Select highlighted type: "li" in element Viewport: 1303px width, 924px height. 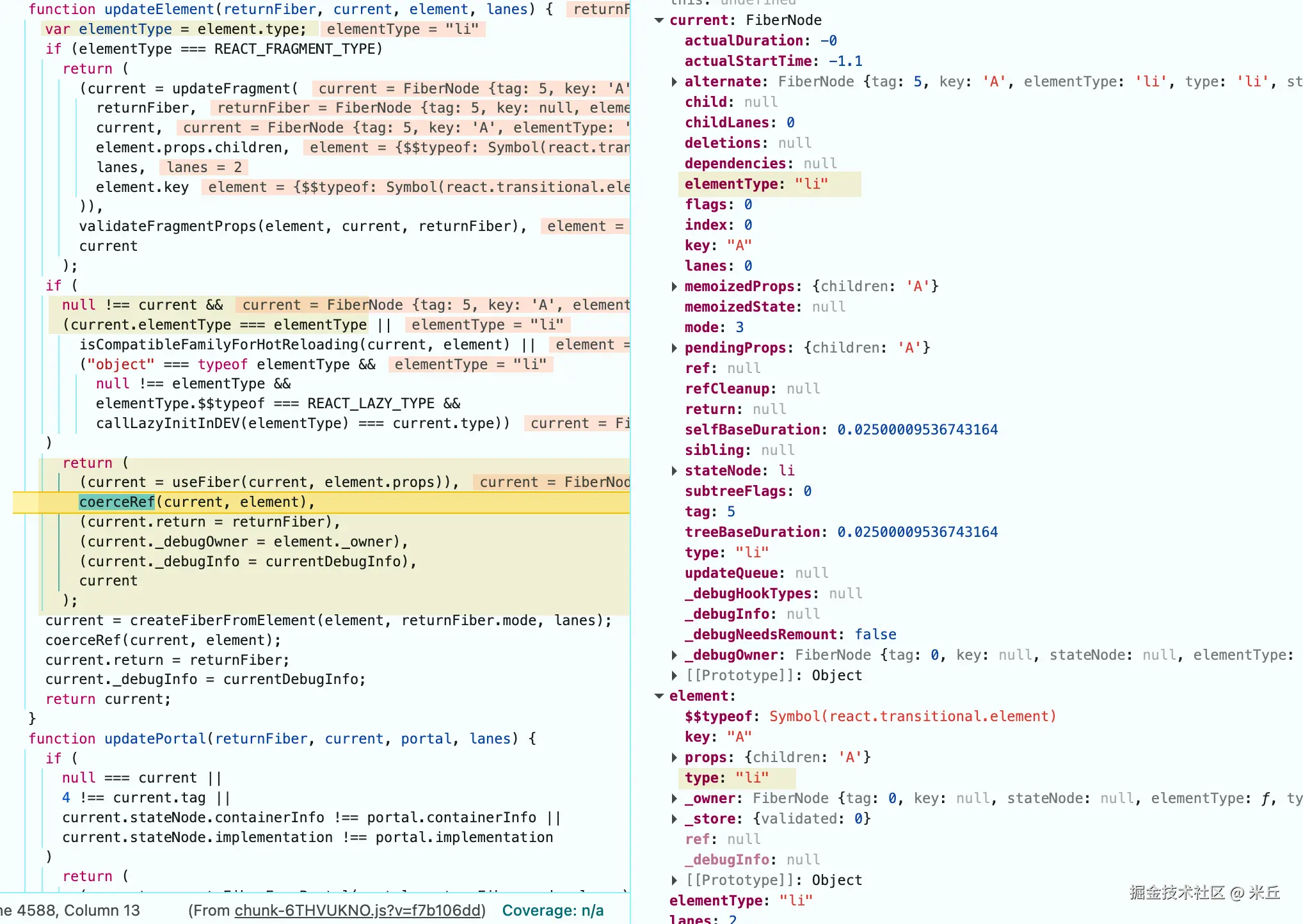coord(727,778)
